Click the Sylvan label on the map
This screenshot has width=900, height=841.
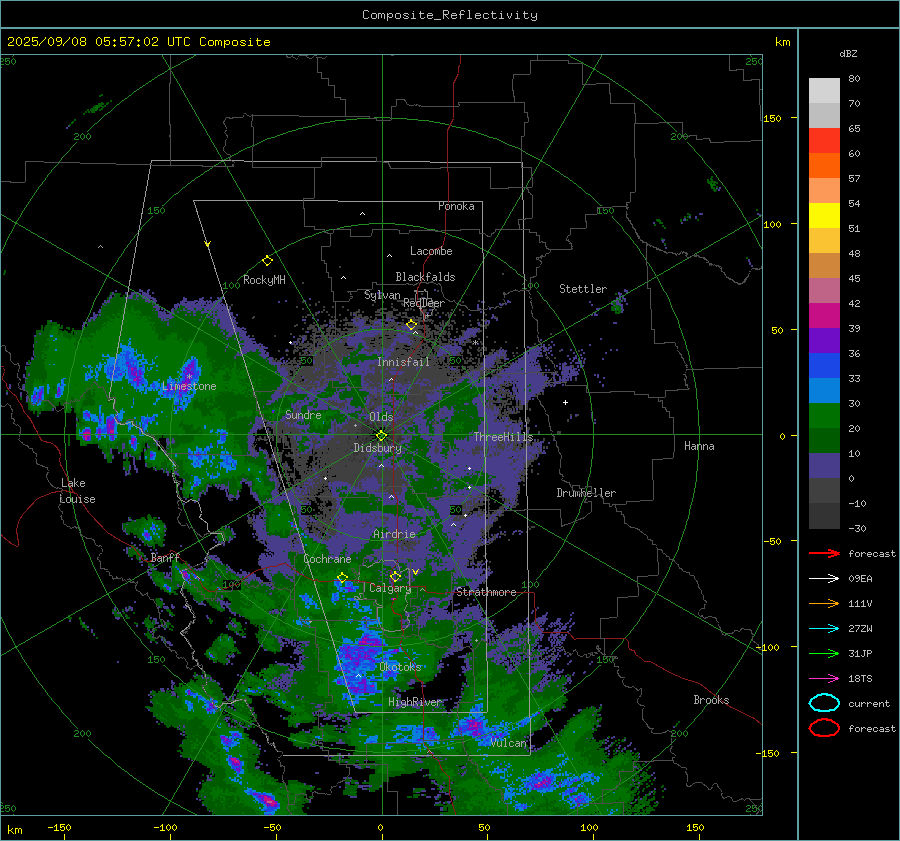[382, 296]
